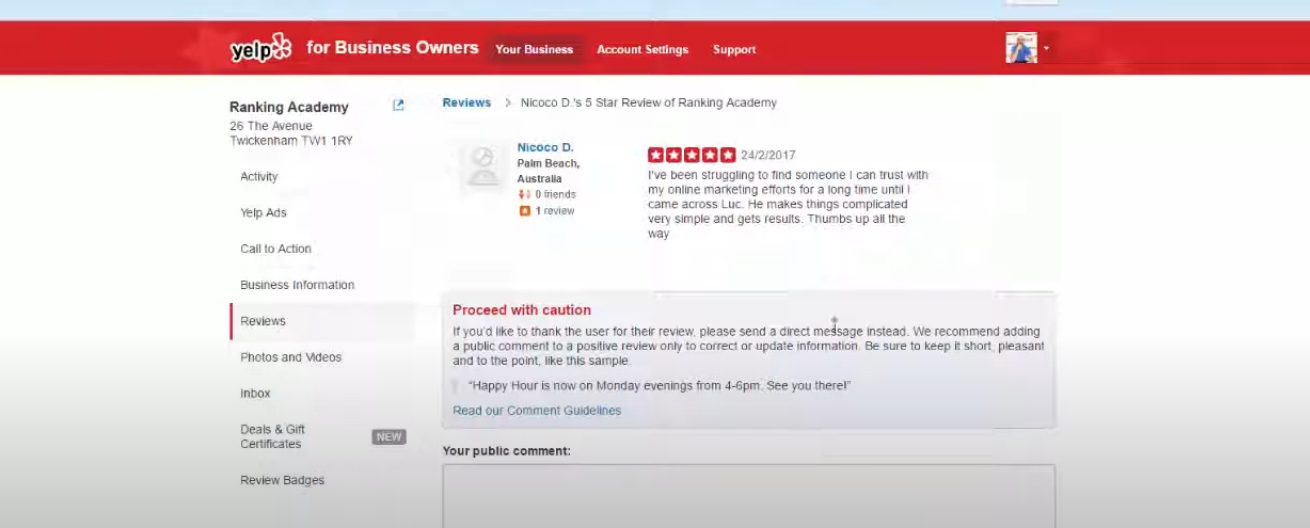
Task: Open Yelp Ads in sidebar
Action: [x=263, y=213]
